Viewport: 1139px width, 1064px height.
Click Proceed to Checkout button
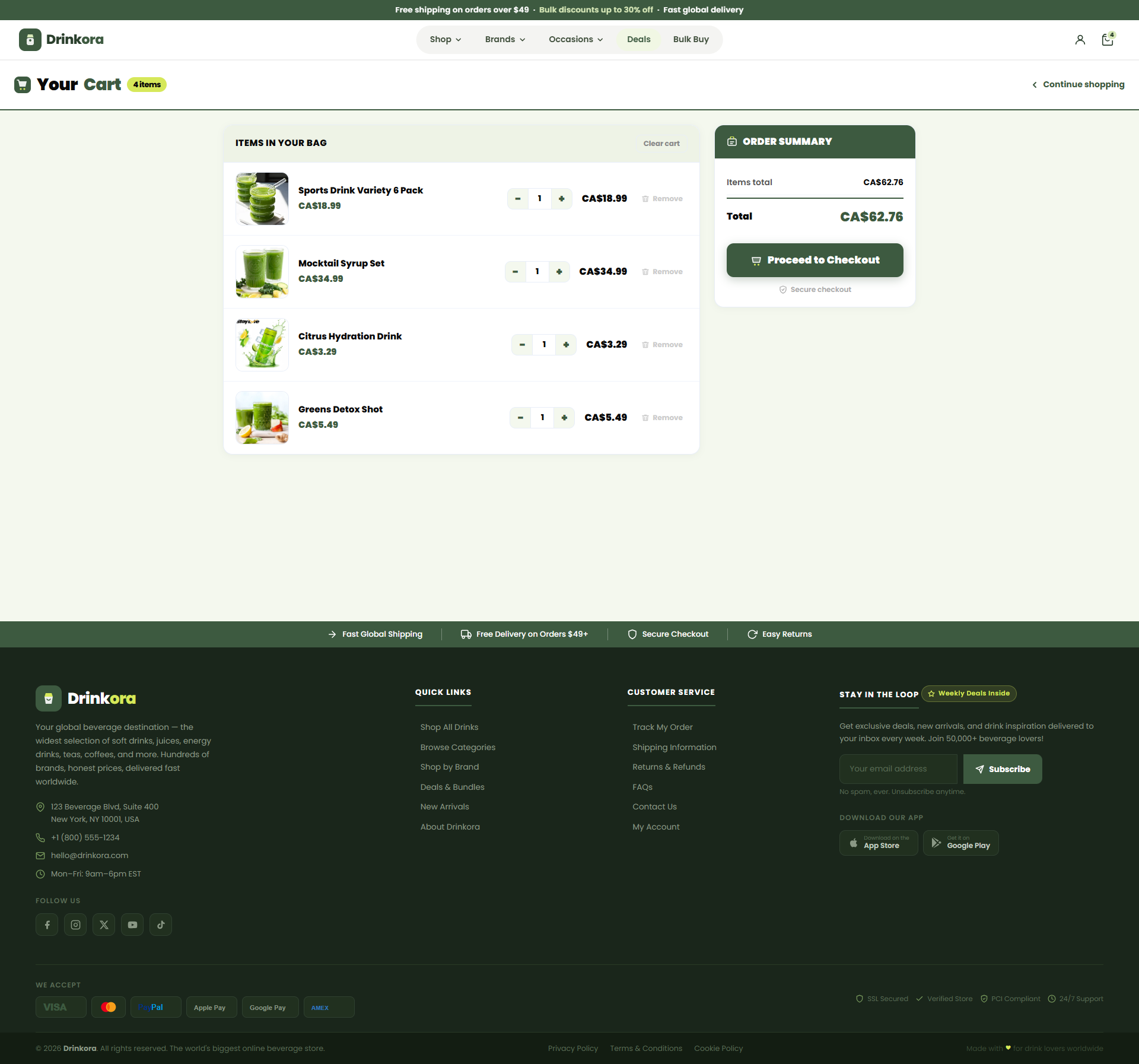[815, 260]
